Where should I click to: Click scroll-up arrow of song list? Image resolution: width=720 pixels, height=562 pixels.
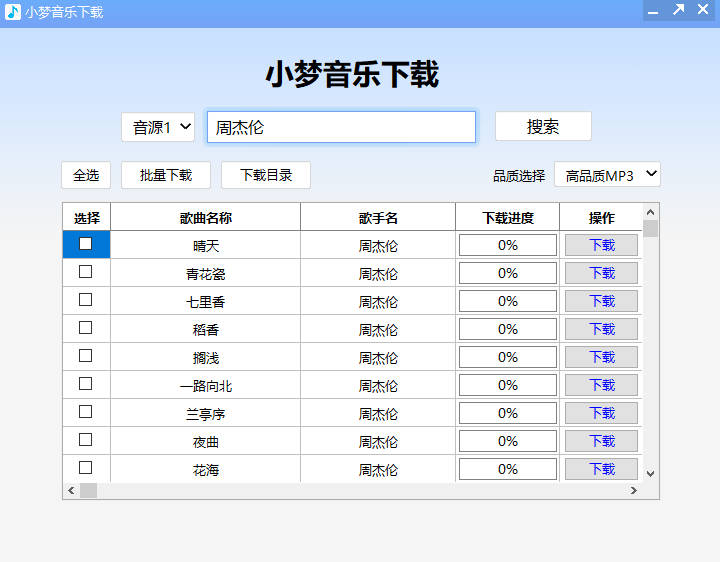[650, 212]
